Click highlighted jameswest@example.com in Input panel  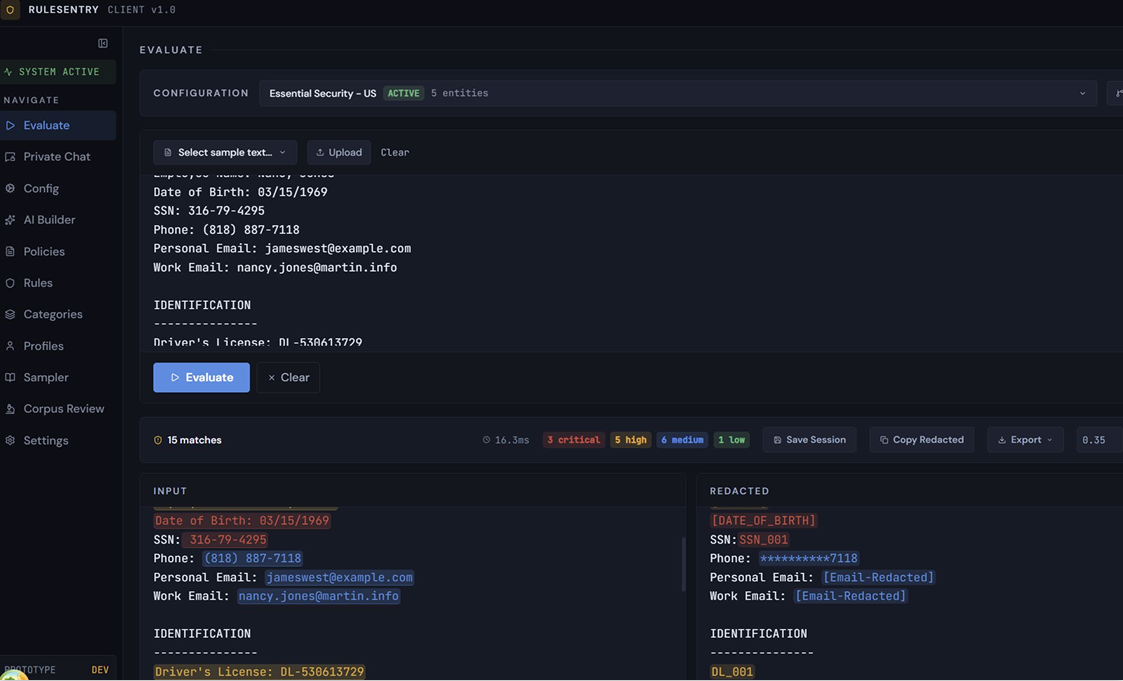(339, 577)
